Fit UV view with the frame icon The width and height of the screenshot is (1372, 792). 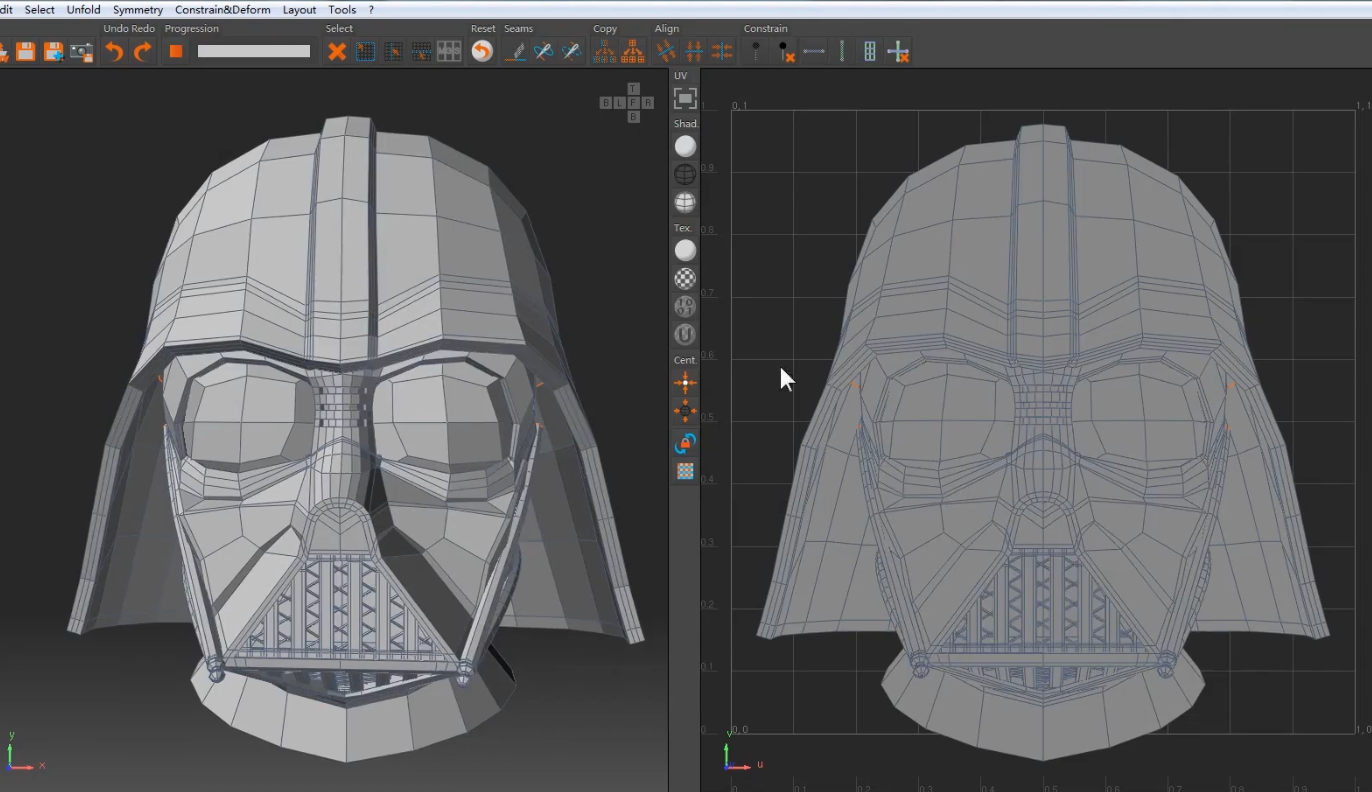pos(685,98)
